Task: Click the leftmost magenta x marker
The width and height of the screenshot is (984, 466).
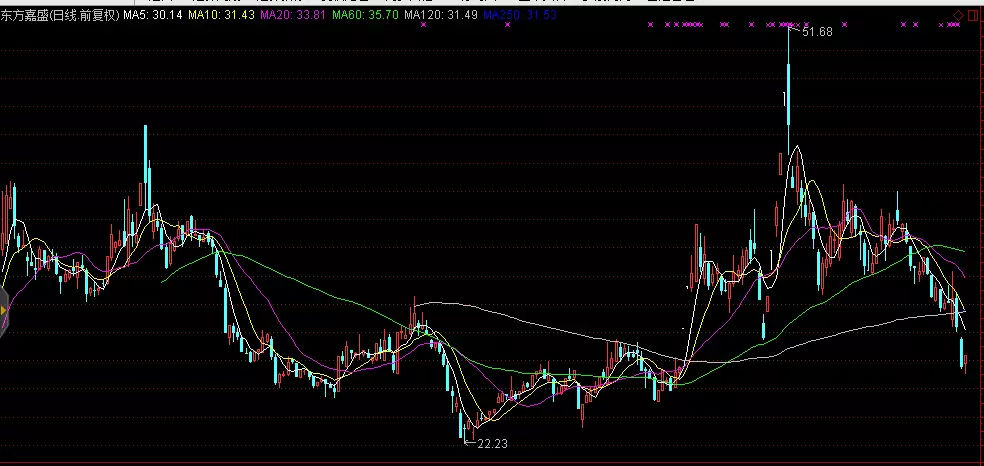Action: click(x=650, y=24)
